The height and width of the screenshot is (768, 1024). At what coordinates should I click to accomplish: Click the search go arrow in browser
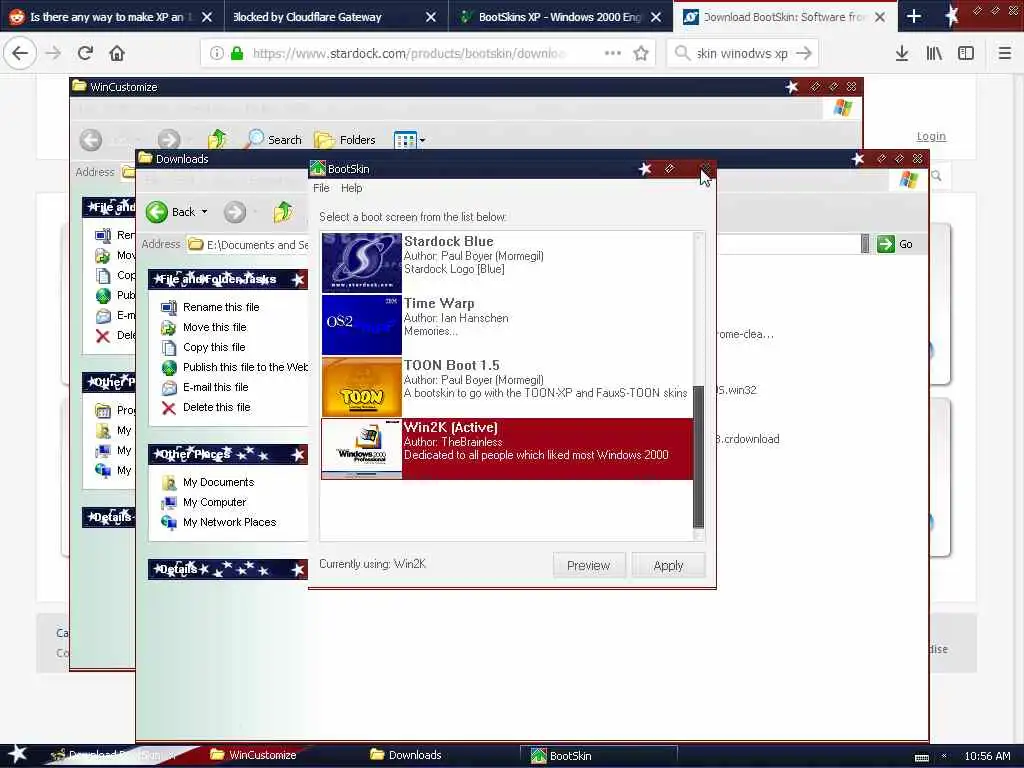805,54
